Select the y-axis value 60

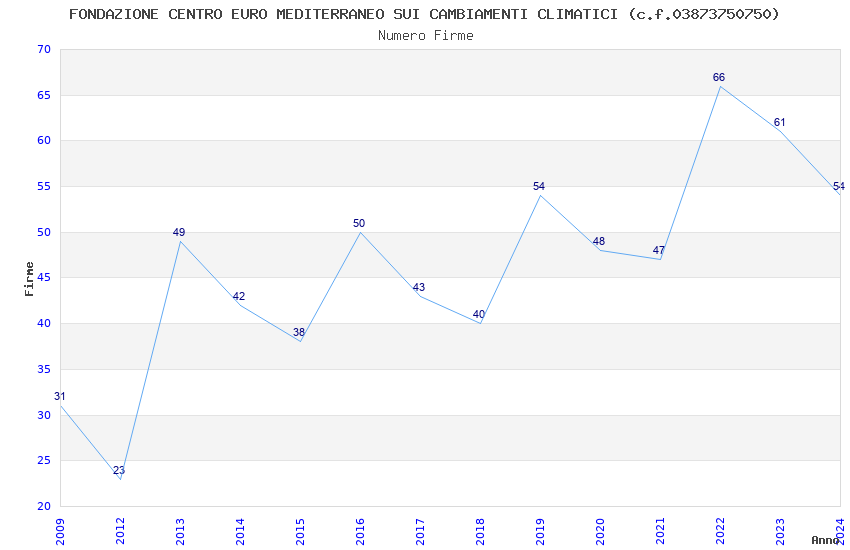(x=44, y=140)
